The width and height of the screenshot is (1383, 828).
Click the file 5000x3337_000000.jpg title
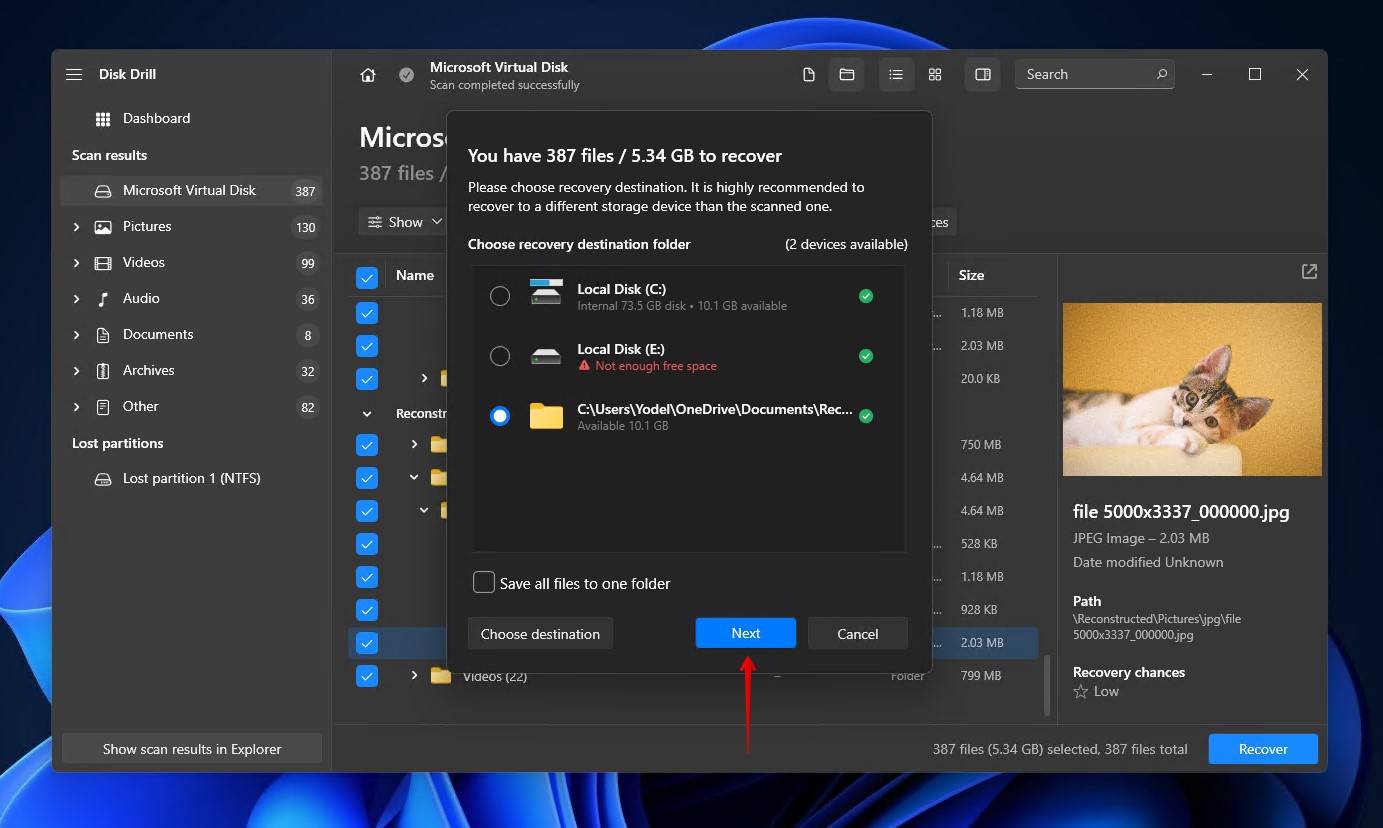[1181, 512]
